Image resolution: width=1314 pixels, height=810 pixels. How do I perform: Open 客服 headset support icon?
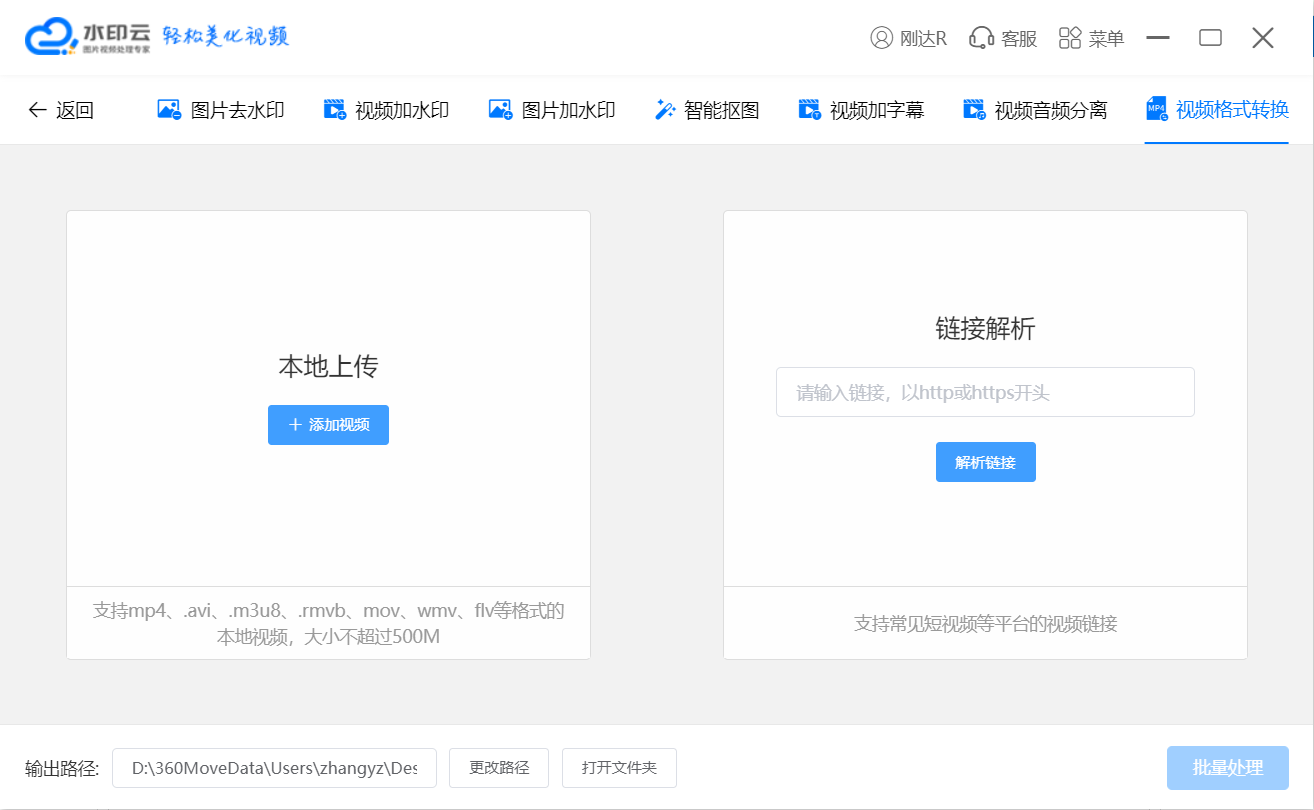981,38
